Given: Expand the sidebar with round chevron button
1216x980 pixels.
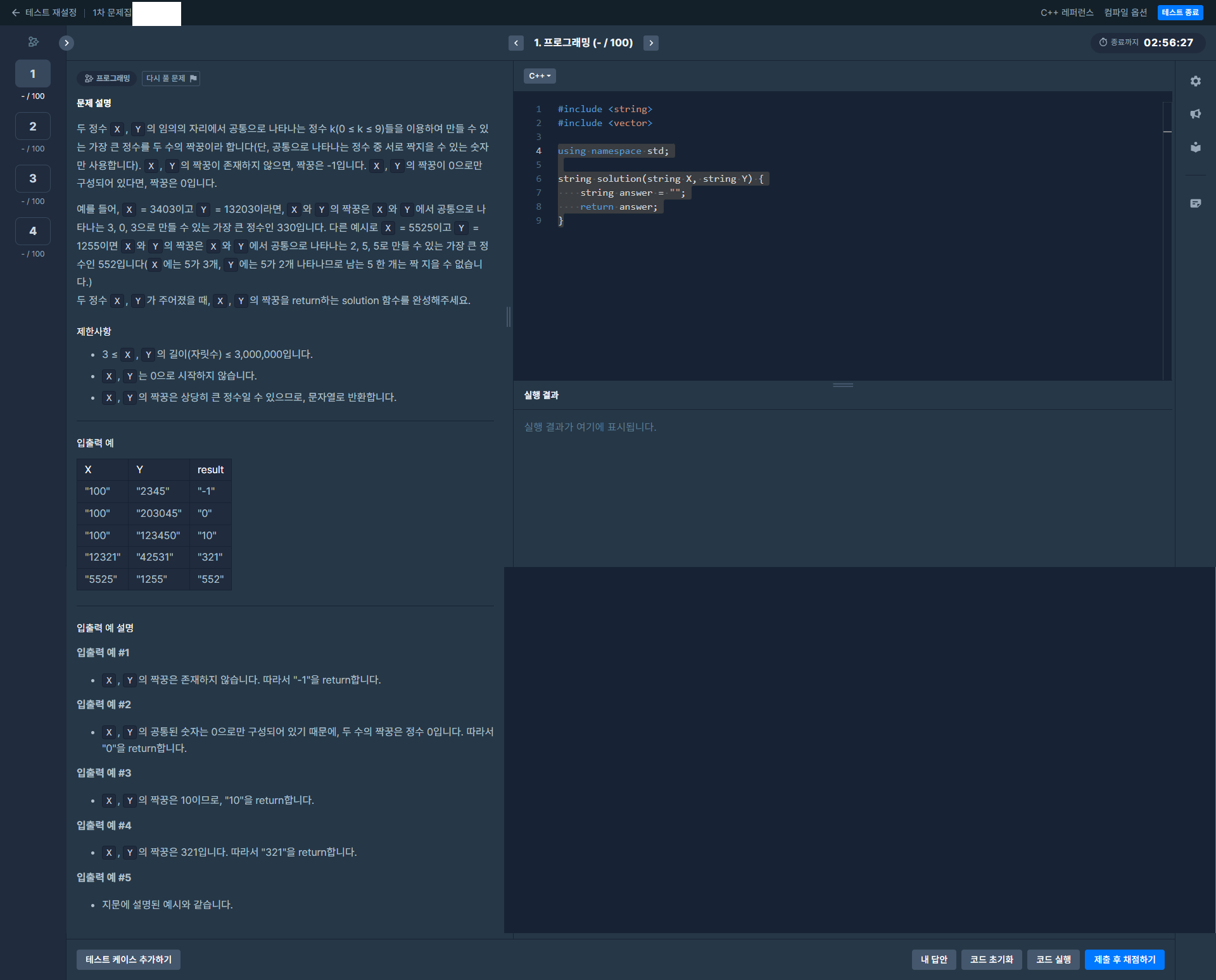Looking at the screenshot, I should (x=66, y=42).
